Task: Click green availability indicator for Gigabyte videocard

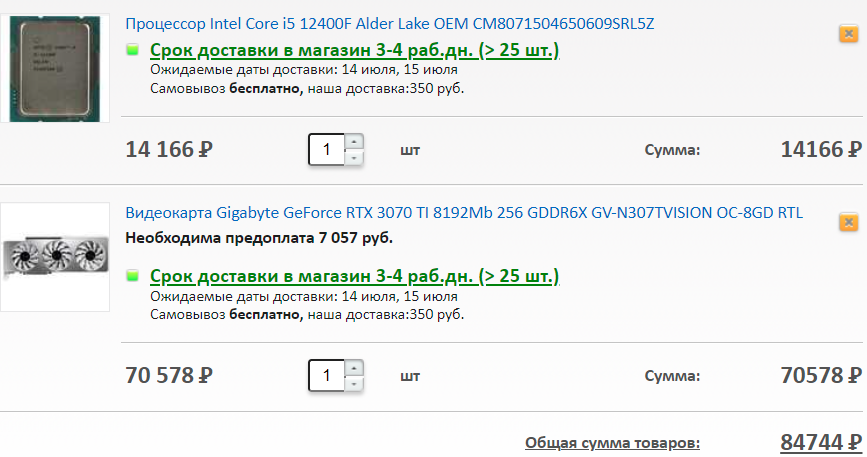Action: [x=133, y=276]
